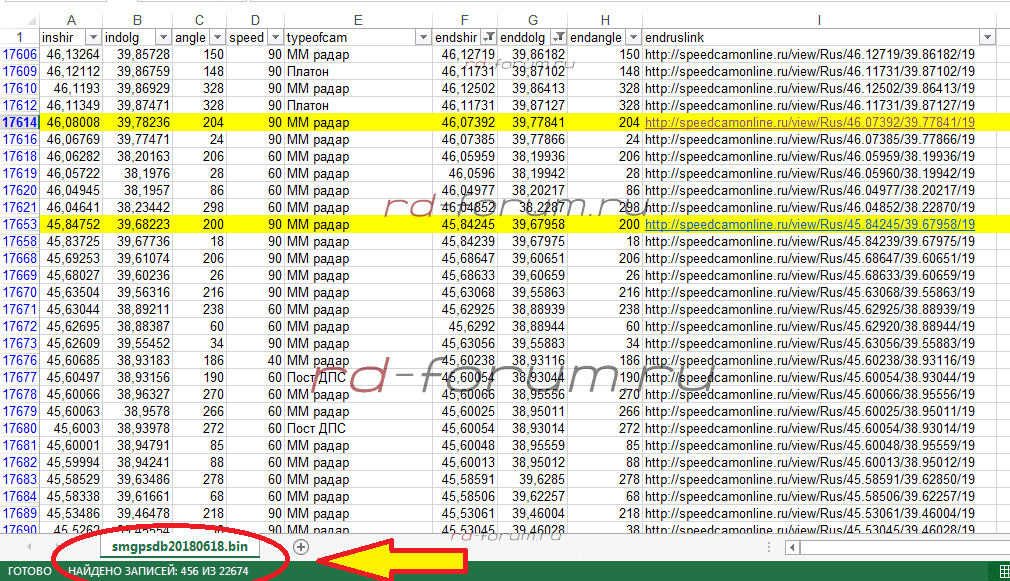The width and height of the screenshot is (1010, 581).
Task: Open link in highlighted row 17614
Action: click(x=809, y=121)
